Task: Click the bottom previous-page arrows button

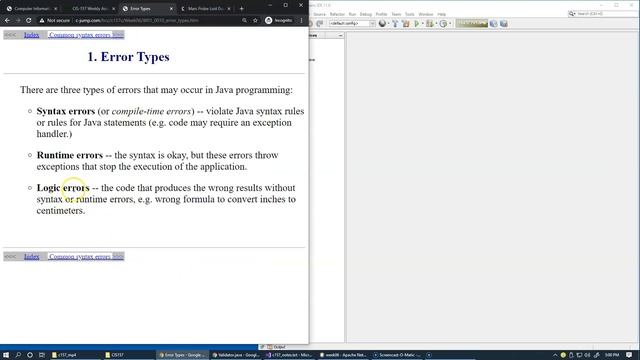Action: click(x=10, y=257)
